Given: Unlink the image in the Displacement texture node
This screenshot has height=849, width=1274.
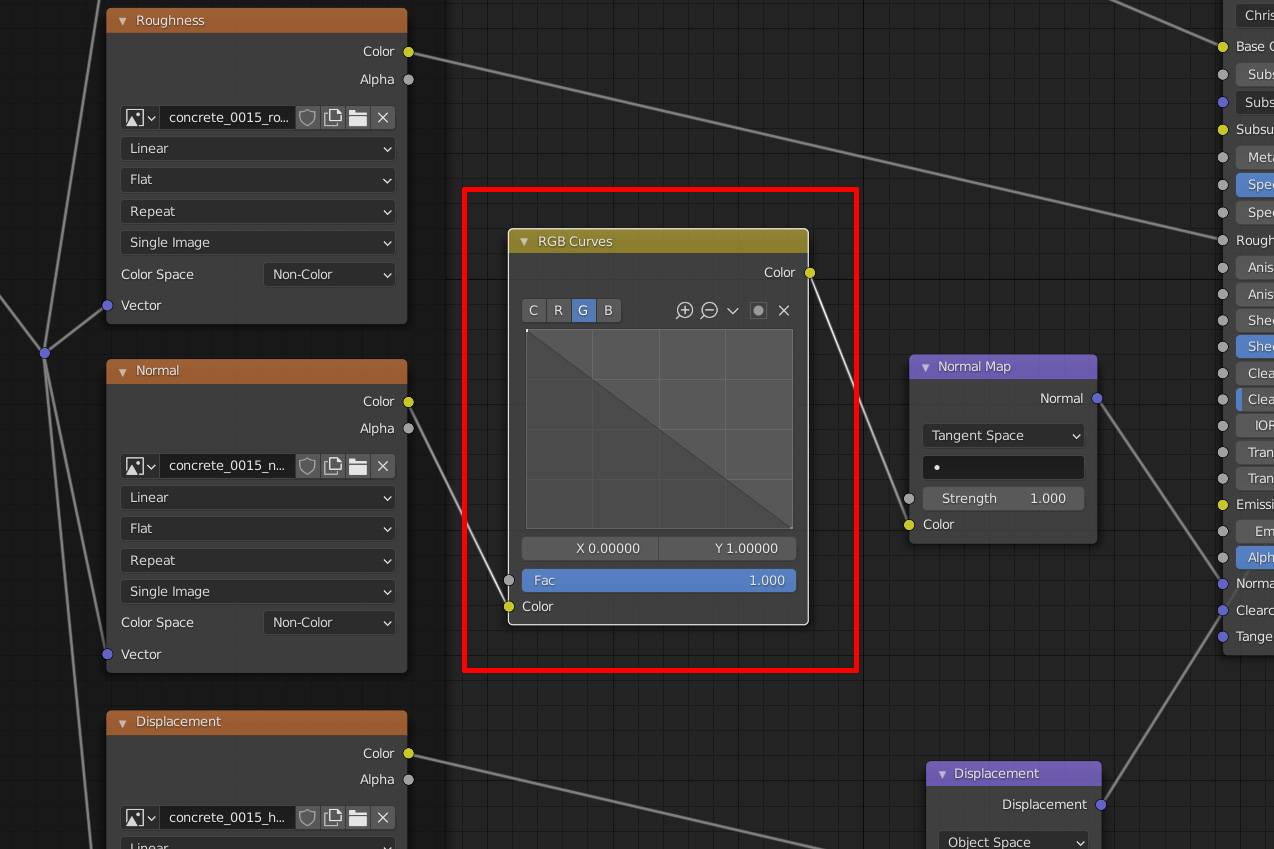Looking at the screenshot, I should (x=383, y=818).
